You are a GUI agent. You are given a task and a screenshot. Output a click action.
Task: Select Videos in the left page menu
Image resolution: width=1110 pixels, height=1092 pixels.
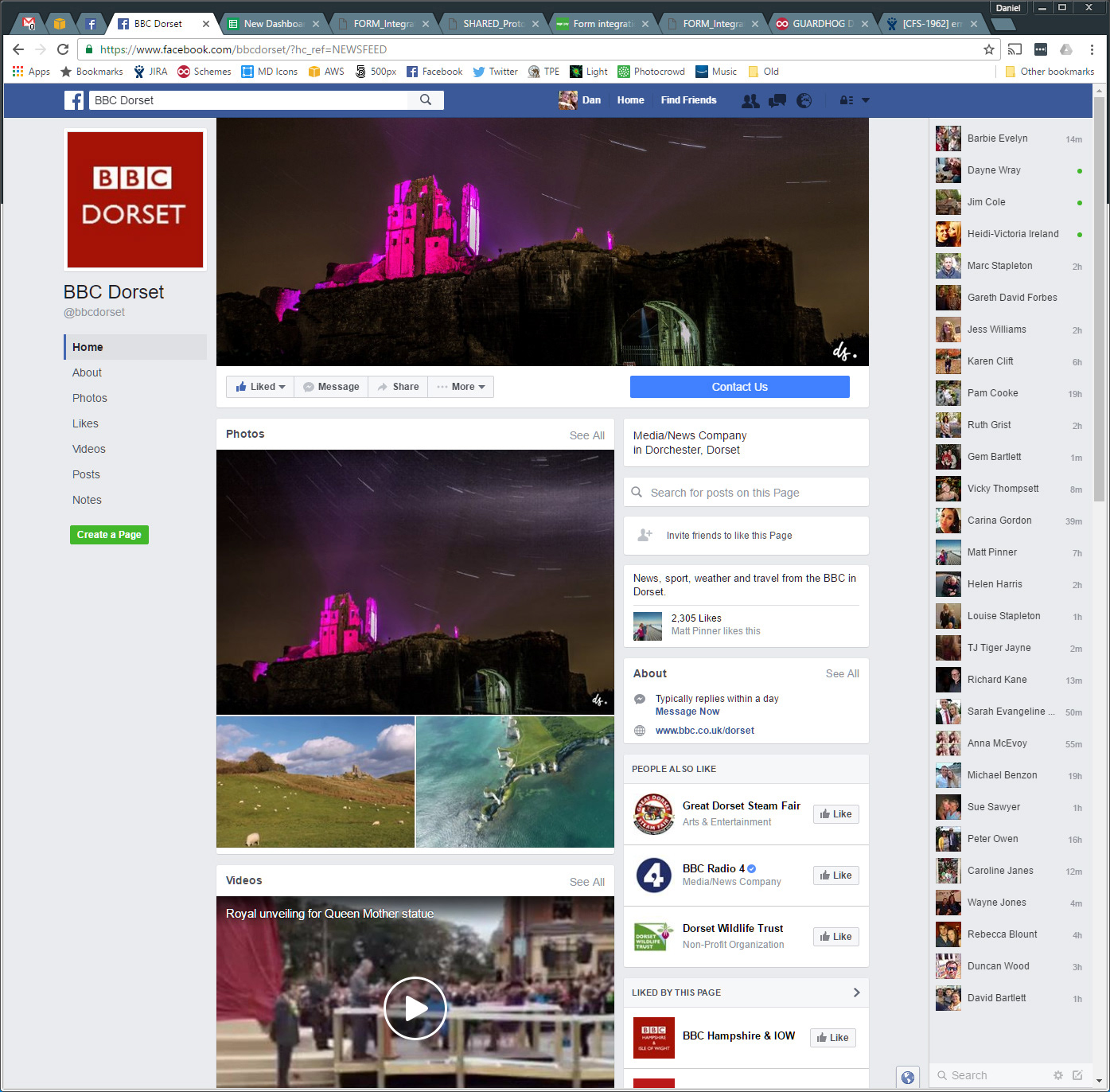[x=88, y=449]
